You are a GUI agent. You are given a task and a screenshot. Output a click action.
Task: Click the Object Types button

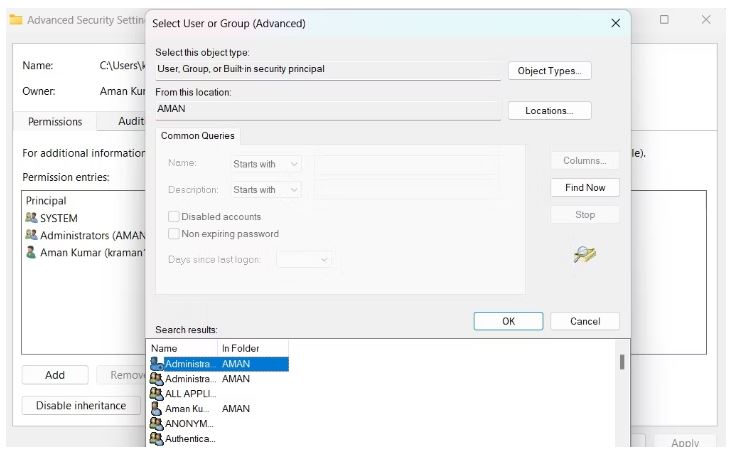tap(549, 71)
